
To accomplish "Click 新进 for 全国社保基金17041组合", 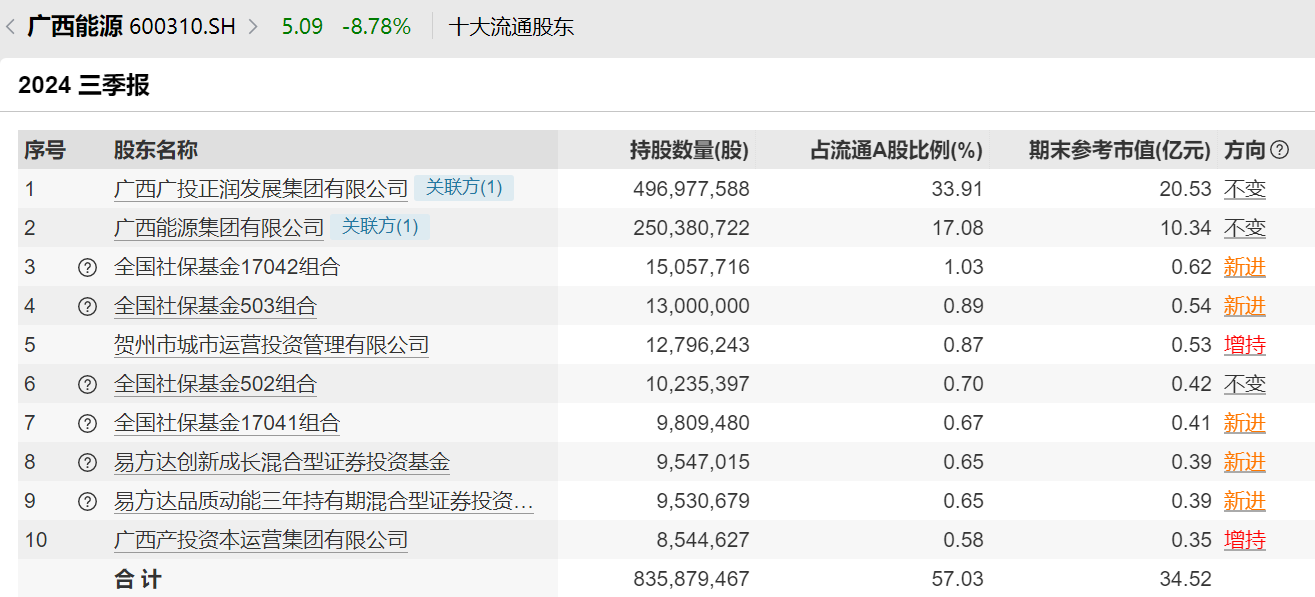I will point(1245,423).
